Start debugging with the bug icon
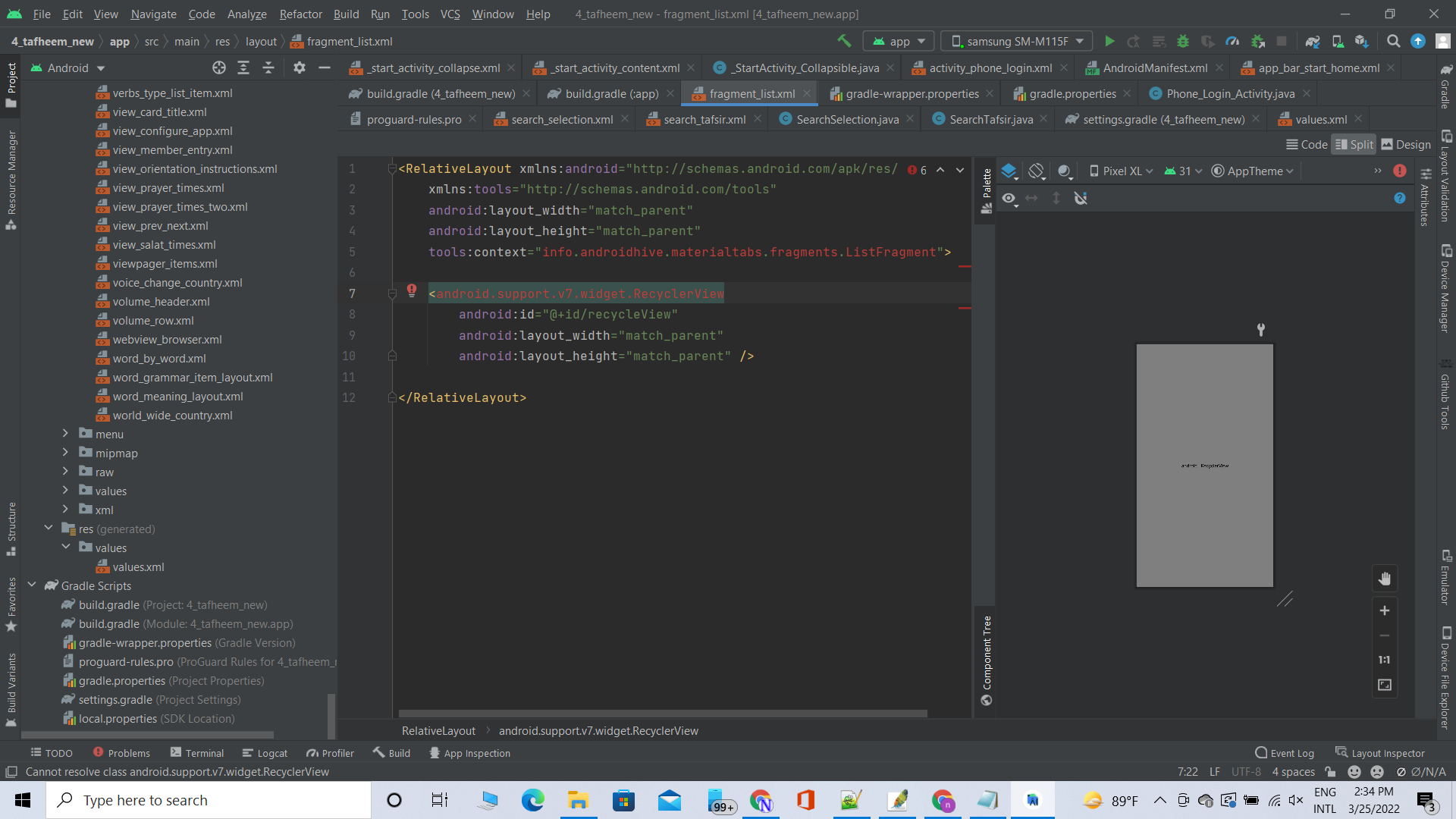Viewport: 1456px width, 819px height. [x=1183, y=41]
